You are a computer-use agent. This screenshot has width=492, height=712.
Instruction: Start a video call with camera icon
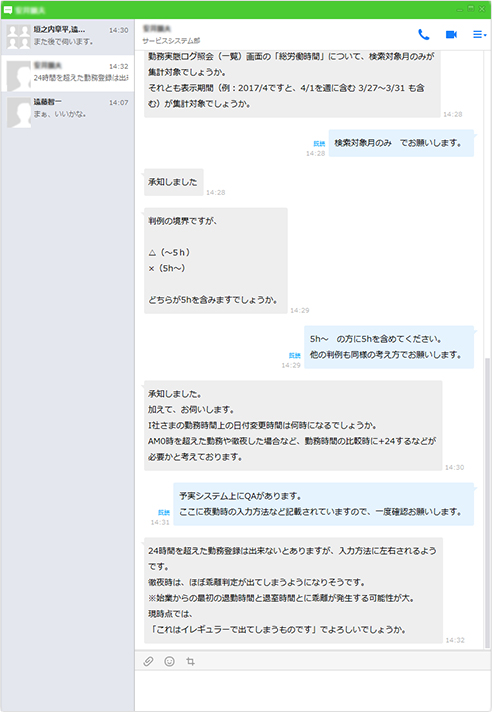(451, 35)
